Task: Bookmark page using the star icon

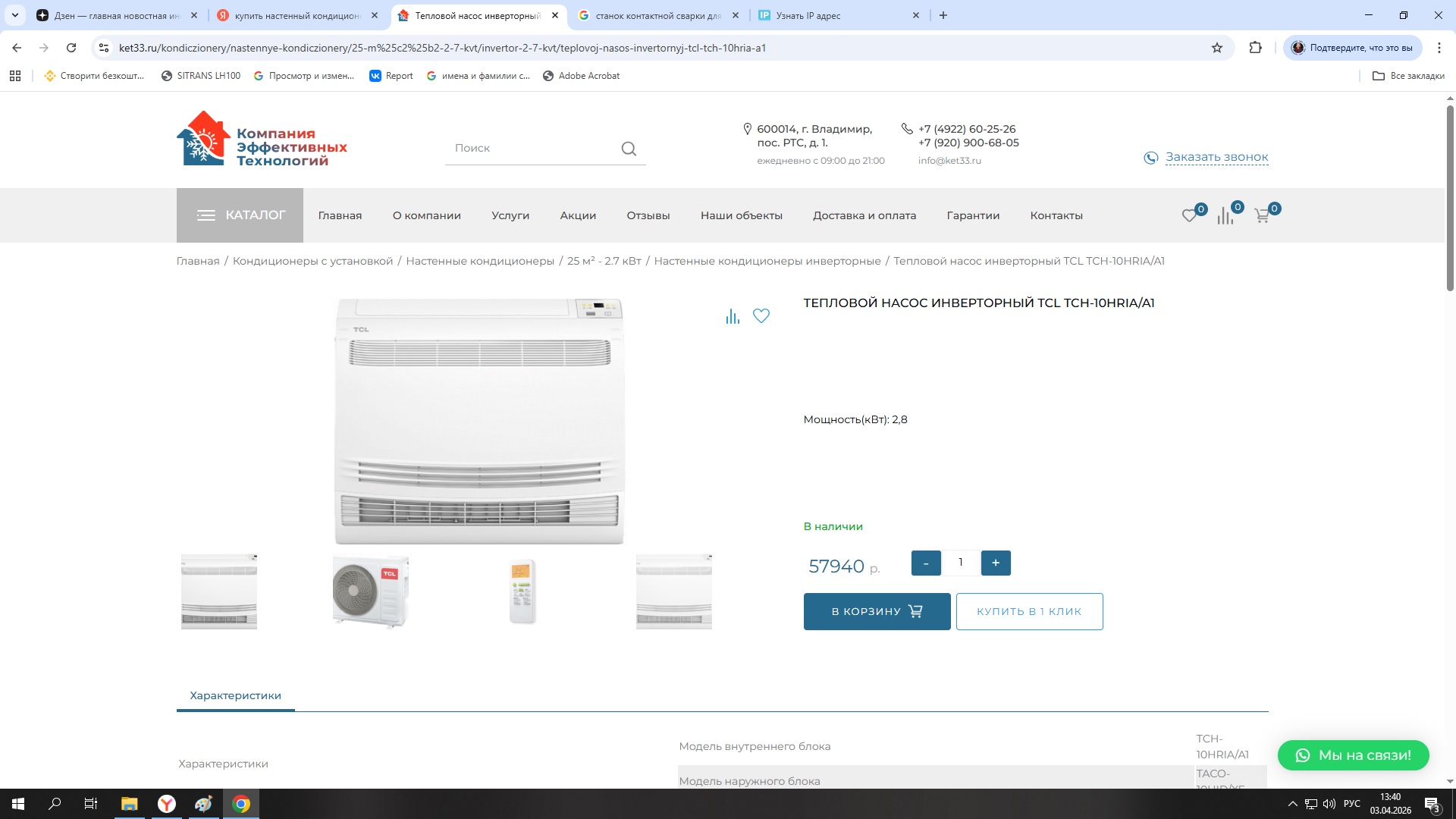Action: [x=1217, y=48]
